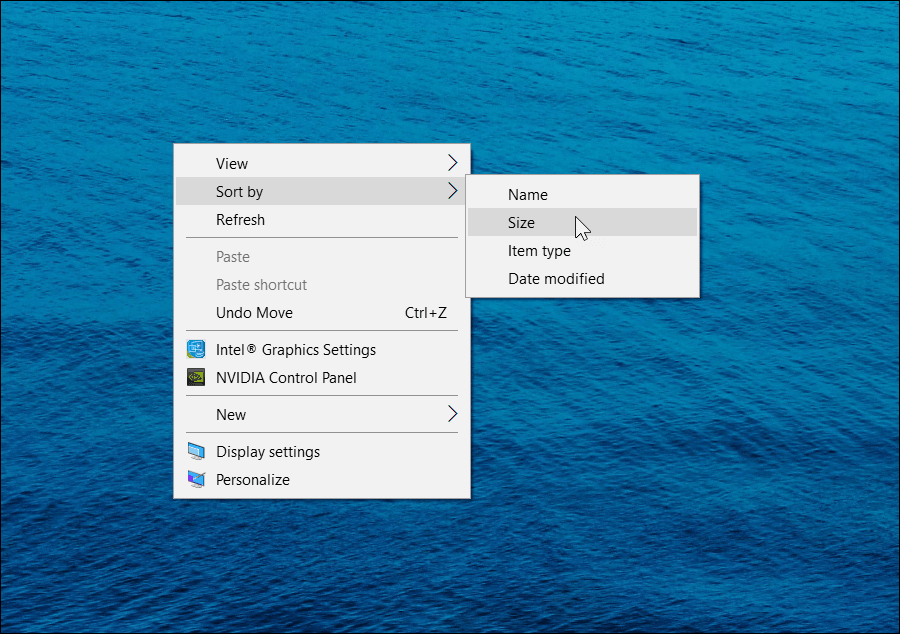Click the Personalize icon in the menu

(x=196, y=480)
